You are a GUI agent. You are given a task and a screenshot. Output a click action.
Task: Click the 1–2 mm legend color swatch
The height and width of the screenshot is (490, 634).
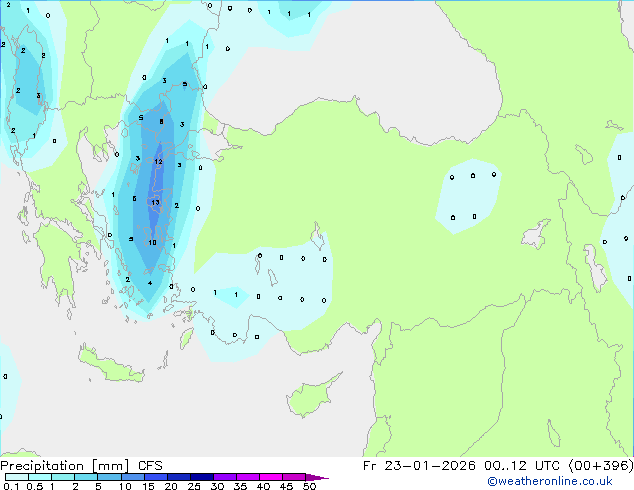pos(63,477)
